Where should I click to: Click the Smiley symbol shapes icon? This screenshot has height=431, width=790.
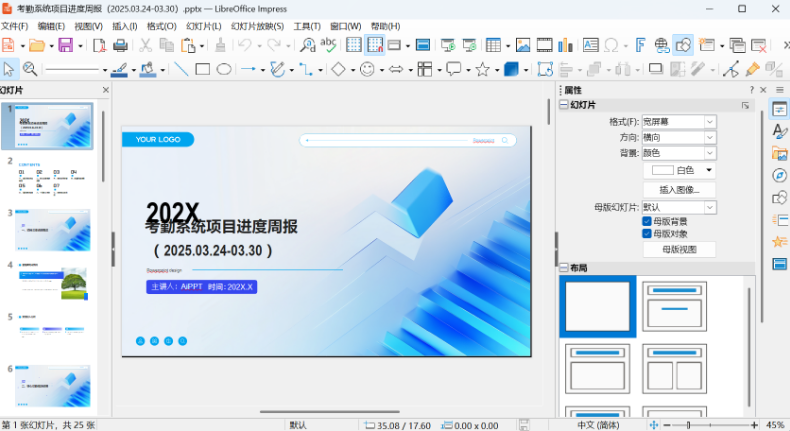[x=367, y=69]
